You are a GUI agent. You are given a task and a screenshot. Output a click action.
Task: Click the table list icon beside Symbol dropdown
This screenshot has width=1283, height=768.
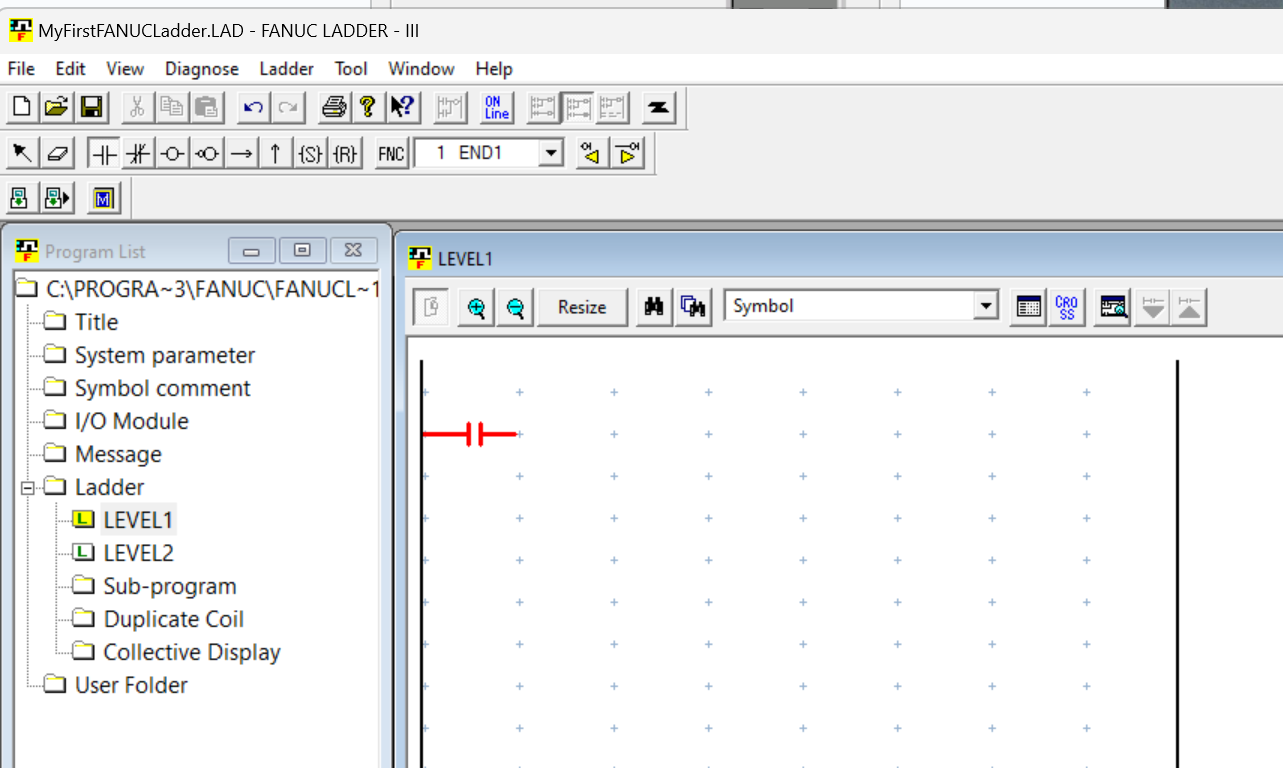tap(1028, 307)
